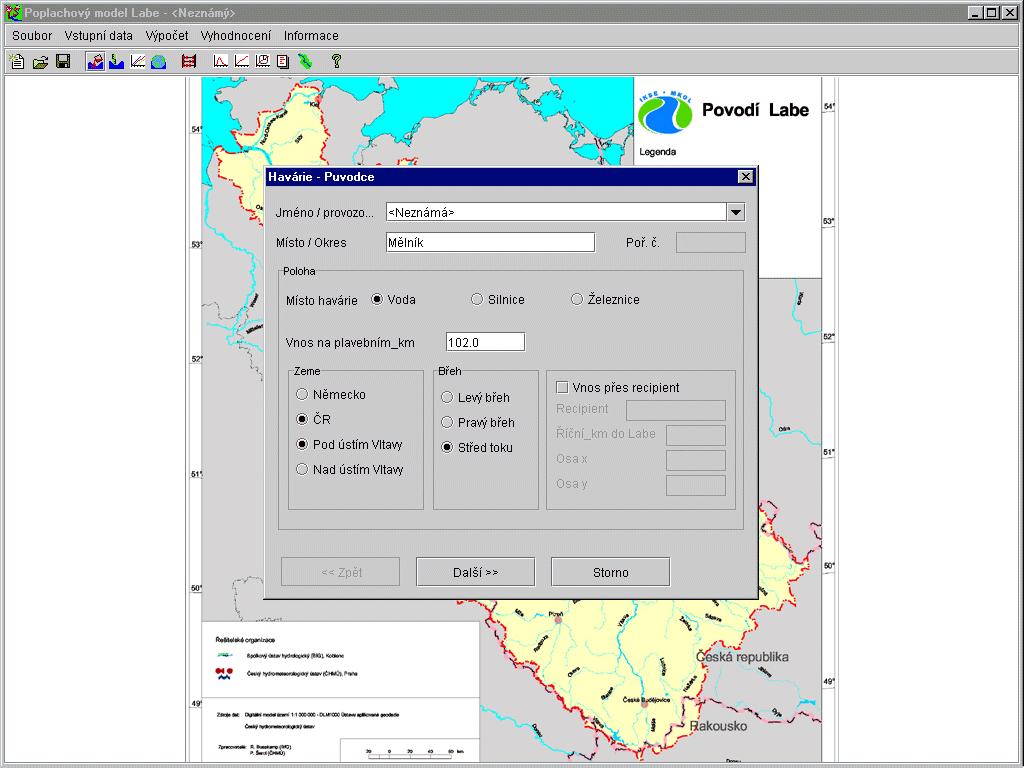Select Voda as accident location

pyautogui.click(x=377, y=299)
